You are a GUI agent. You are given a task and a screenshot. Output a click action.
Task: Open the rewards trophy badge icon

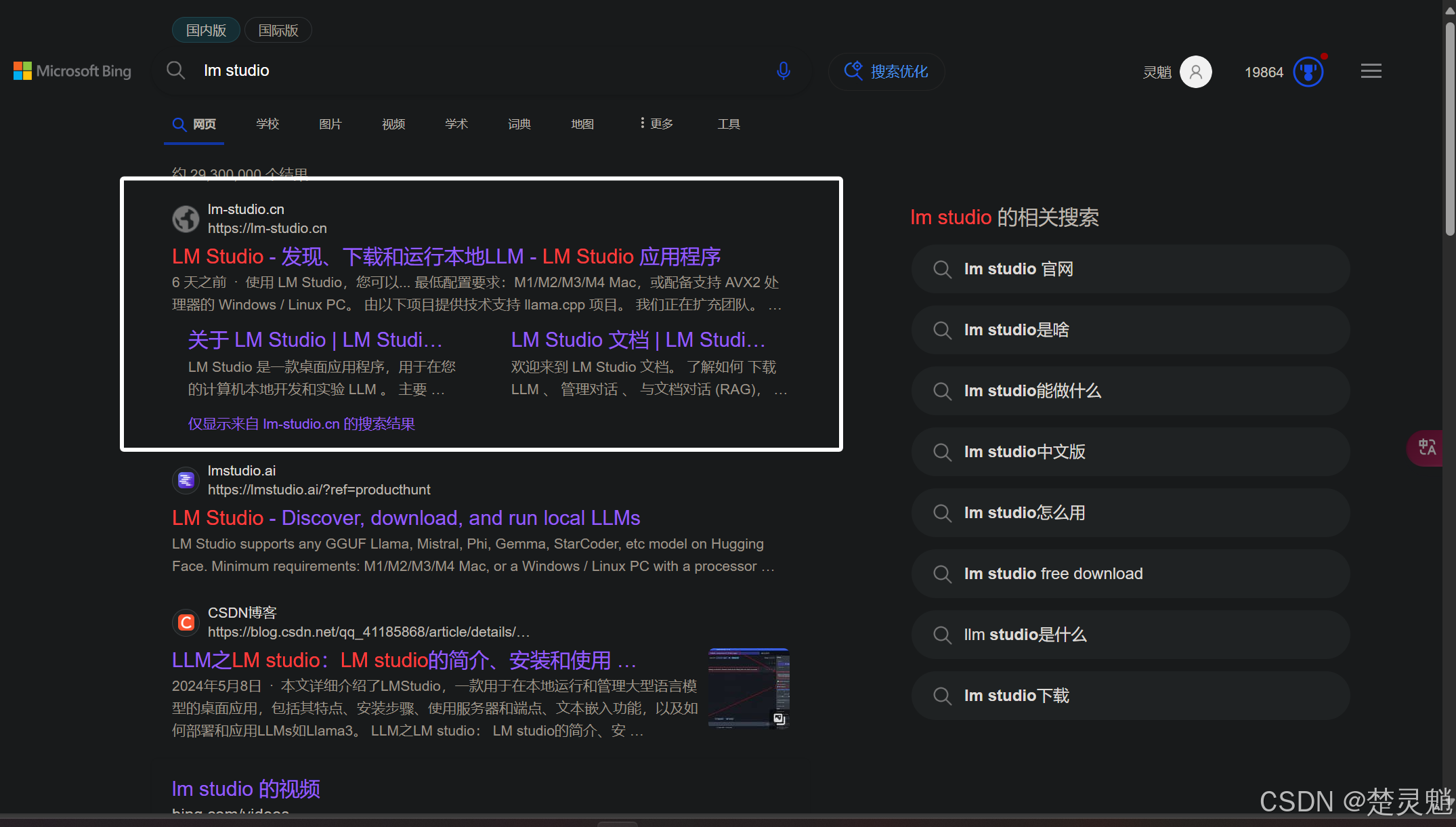click(x=1308, y=72)
